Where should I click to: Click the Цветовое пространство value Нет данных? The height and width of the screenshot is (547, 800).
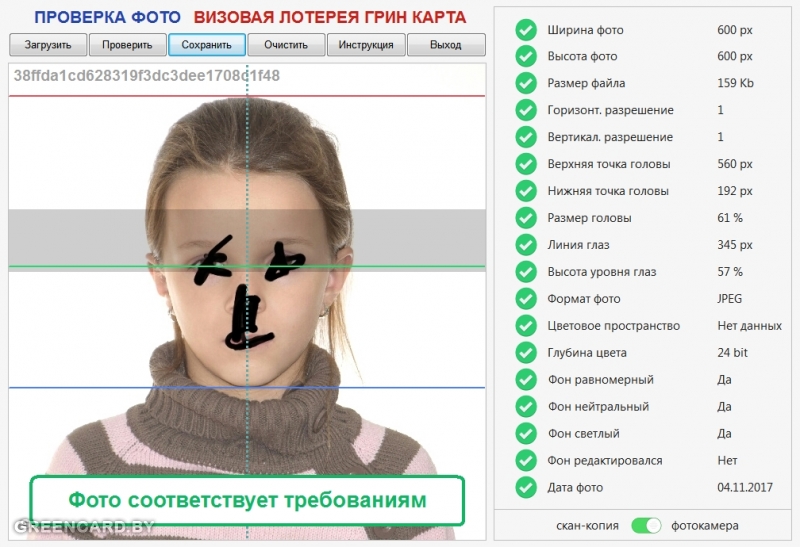pos(749,326)
